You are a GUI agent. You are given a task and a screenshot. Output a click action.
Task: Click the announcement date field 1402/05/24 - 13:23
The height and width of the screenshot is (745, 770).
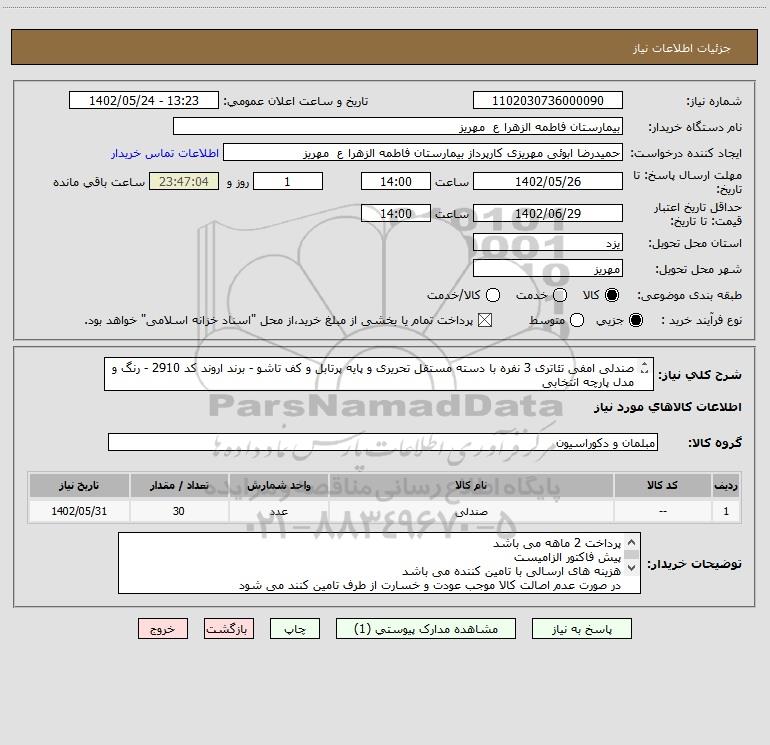pos(144,100)
